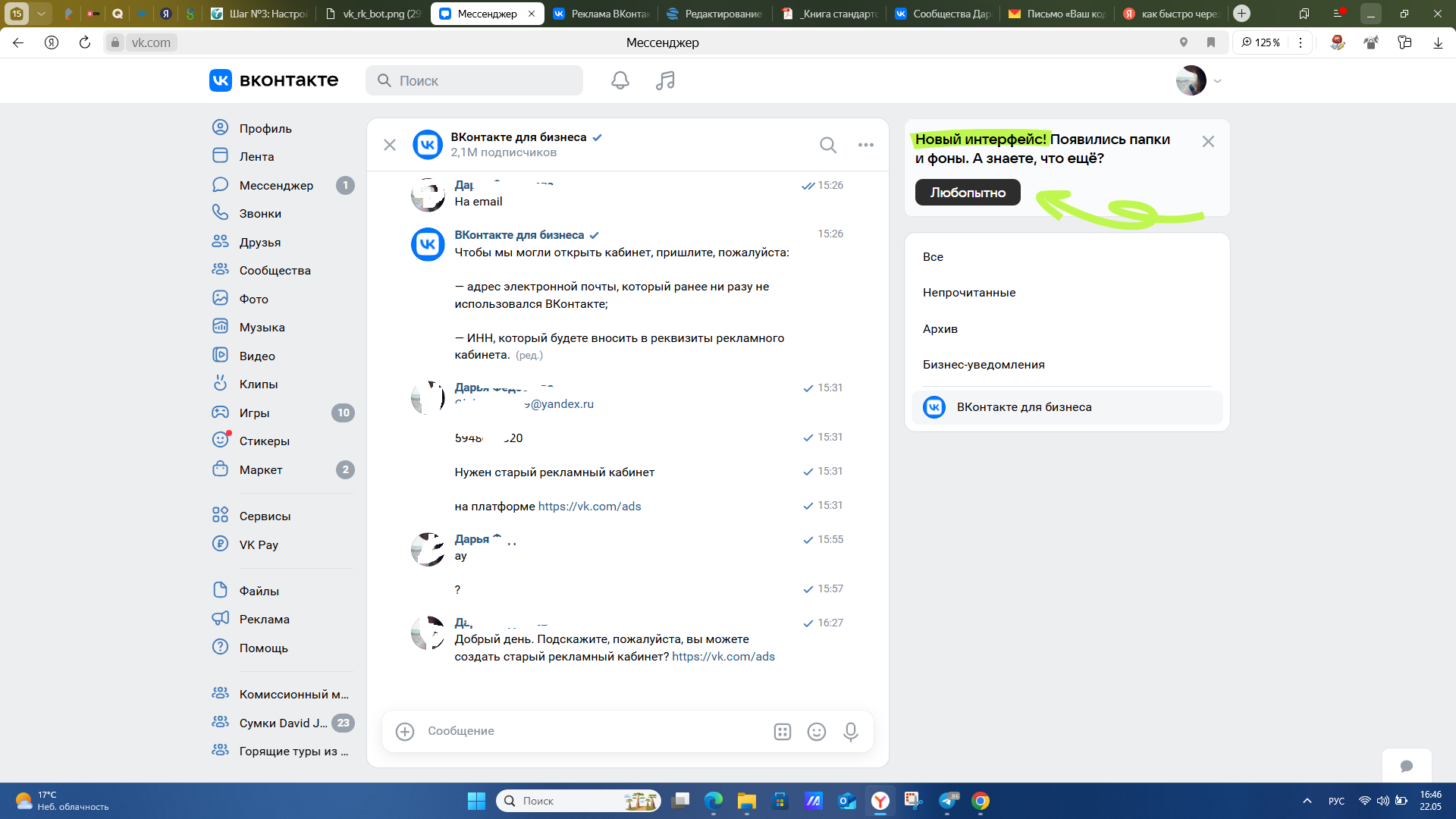Screen dimensions: 1456x819
Task: Click the Фото sidebar icon
Action: click(221, 298)
